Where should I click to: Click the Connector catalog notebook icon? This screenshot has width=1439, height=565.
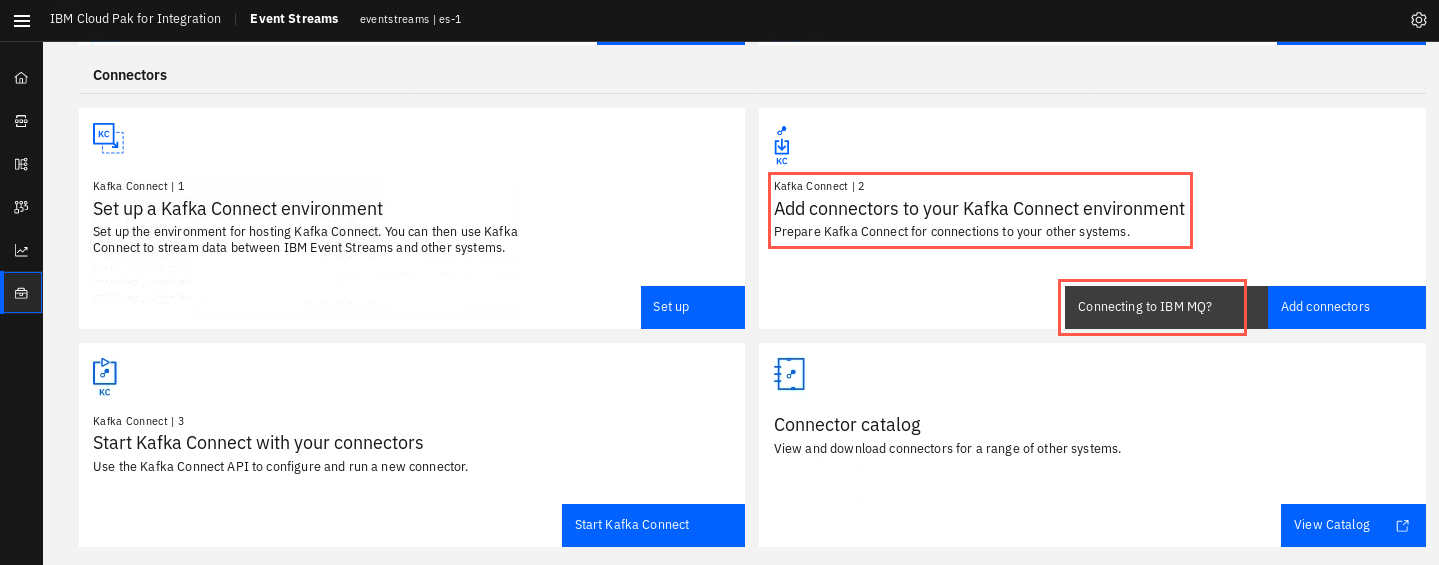pyautogui.click(x=789, y=374)
